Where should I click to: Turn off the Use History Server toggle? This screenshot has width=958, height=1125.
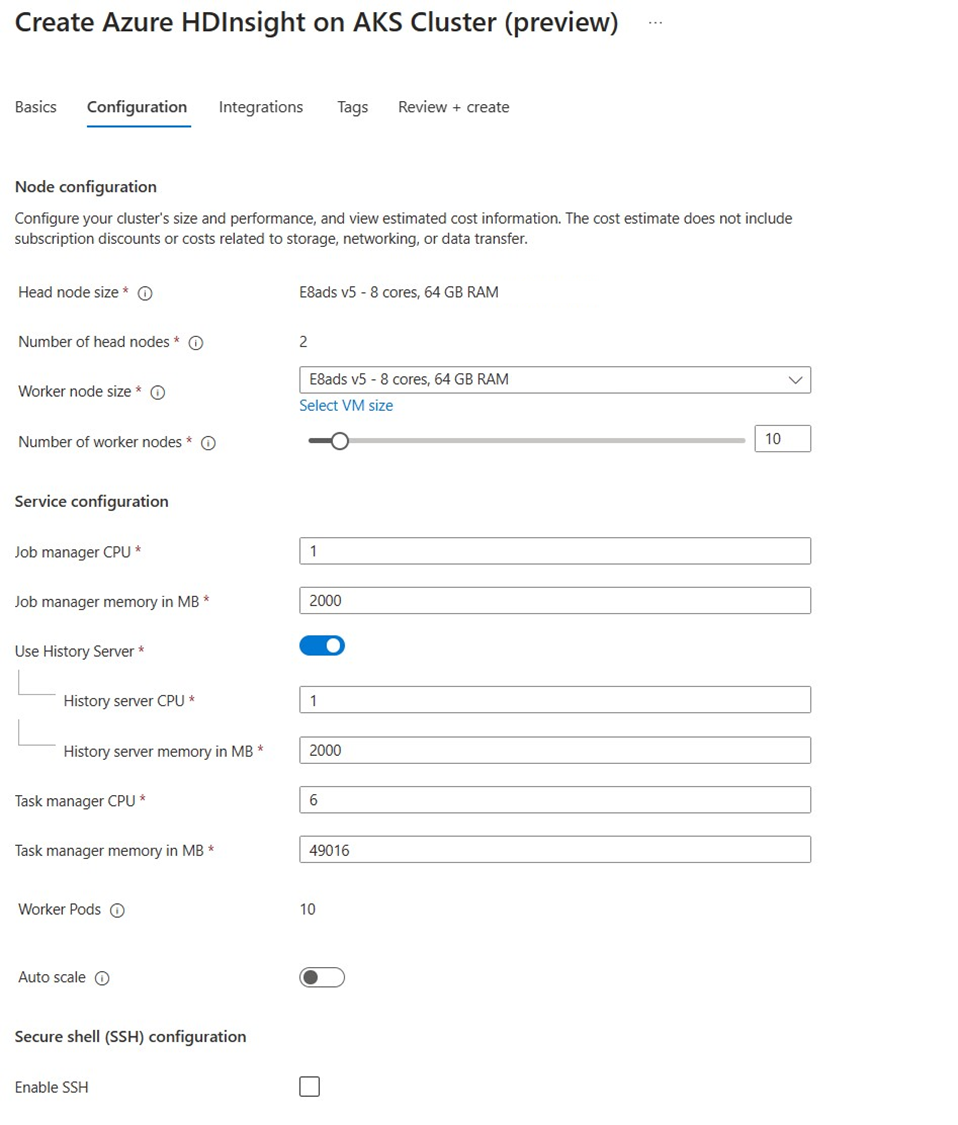321,645
